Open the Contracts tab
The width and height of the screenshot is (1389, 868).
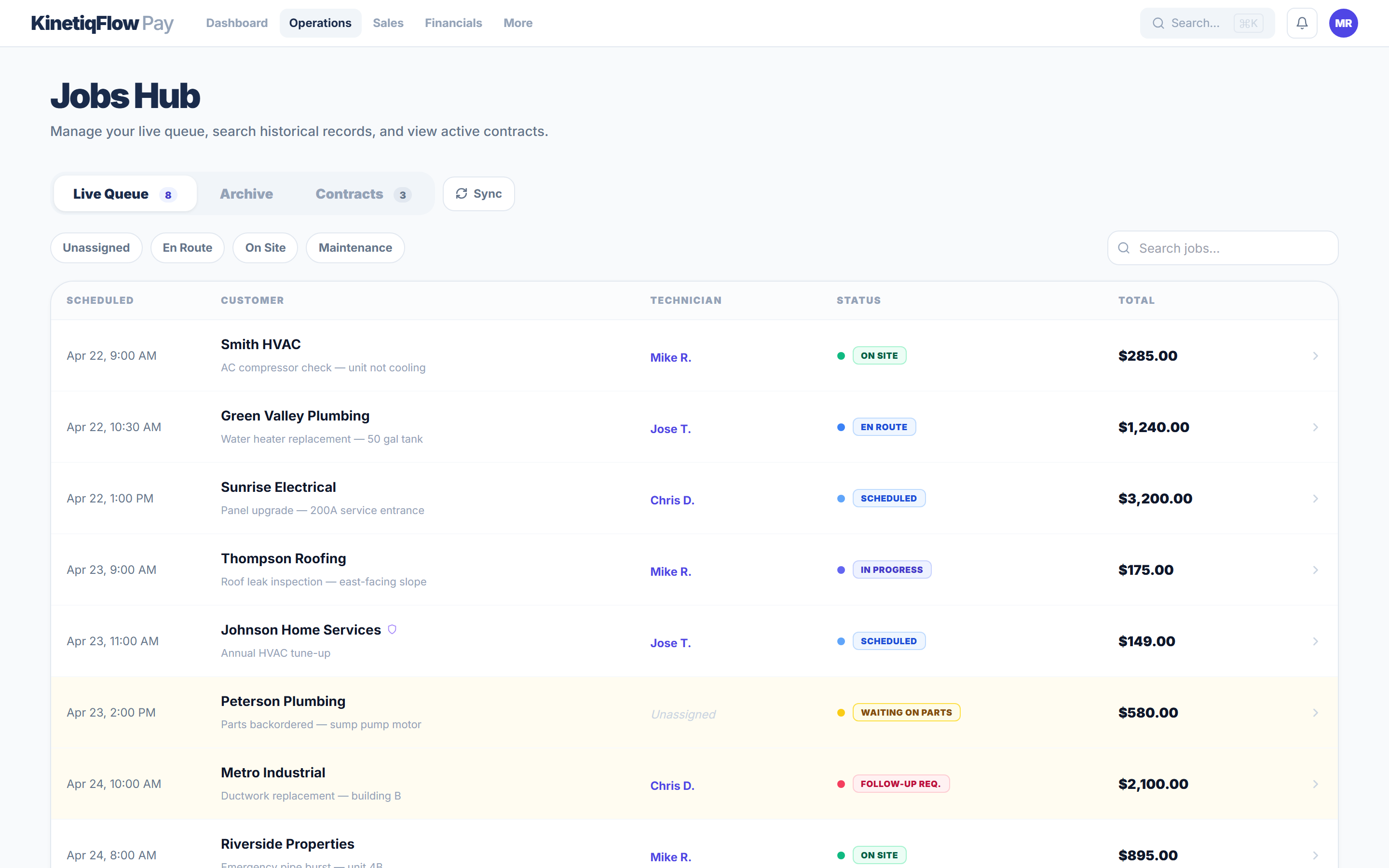tap(349, 193)
